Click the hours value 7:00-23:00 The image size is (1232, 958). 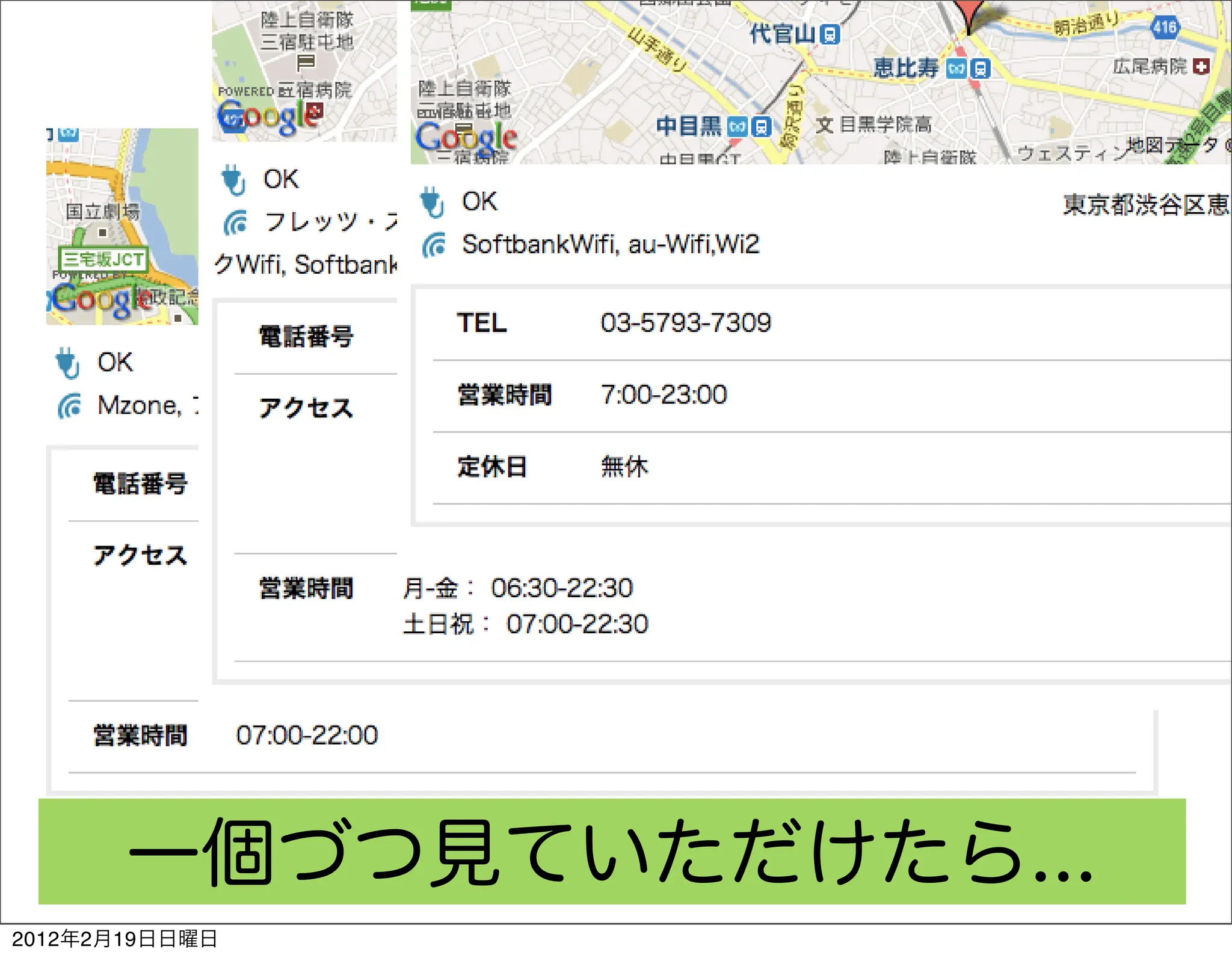tap(664, 395)
